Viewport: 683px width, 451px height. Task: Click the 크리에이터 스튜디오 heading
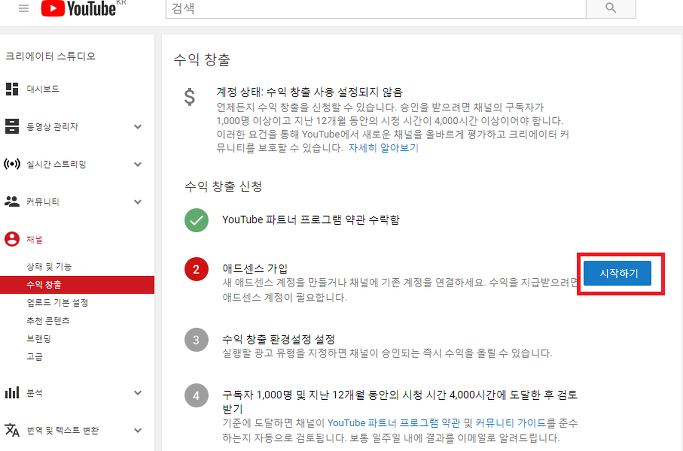coord(50,56)
